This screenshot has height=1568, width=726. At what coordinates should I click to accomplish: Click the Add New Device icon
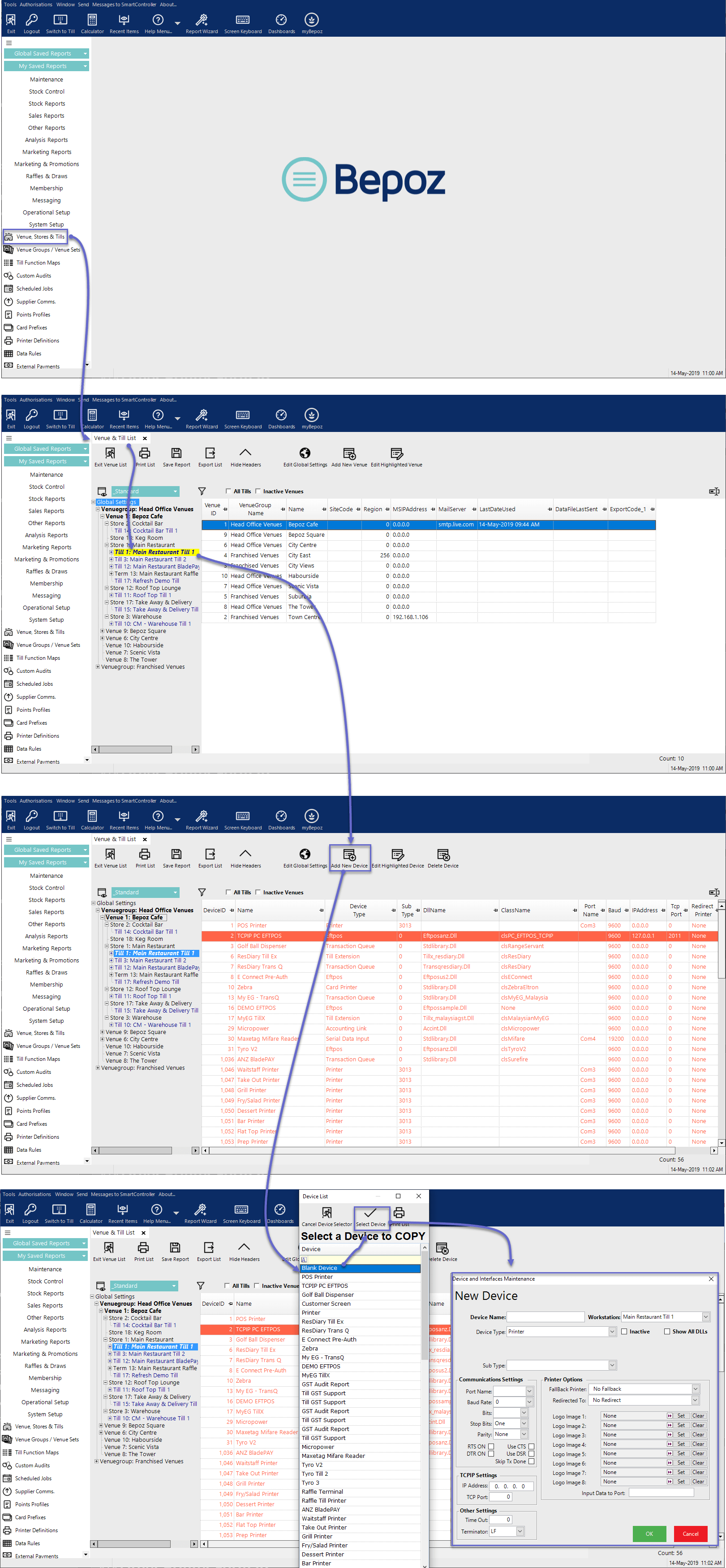point(349,854)
